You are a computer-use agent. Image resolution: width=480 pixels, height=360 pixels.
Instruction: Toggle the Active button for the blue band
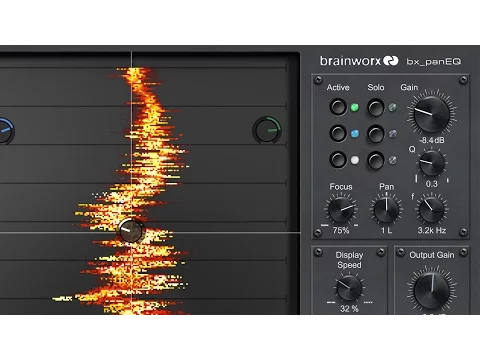click(338, 134)
